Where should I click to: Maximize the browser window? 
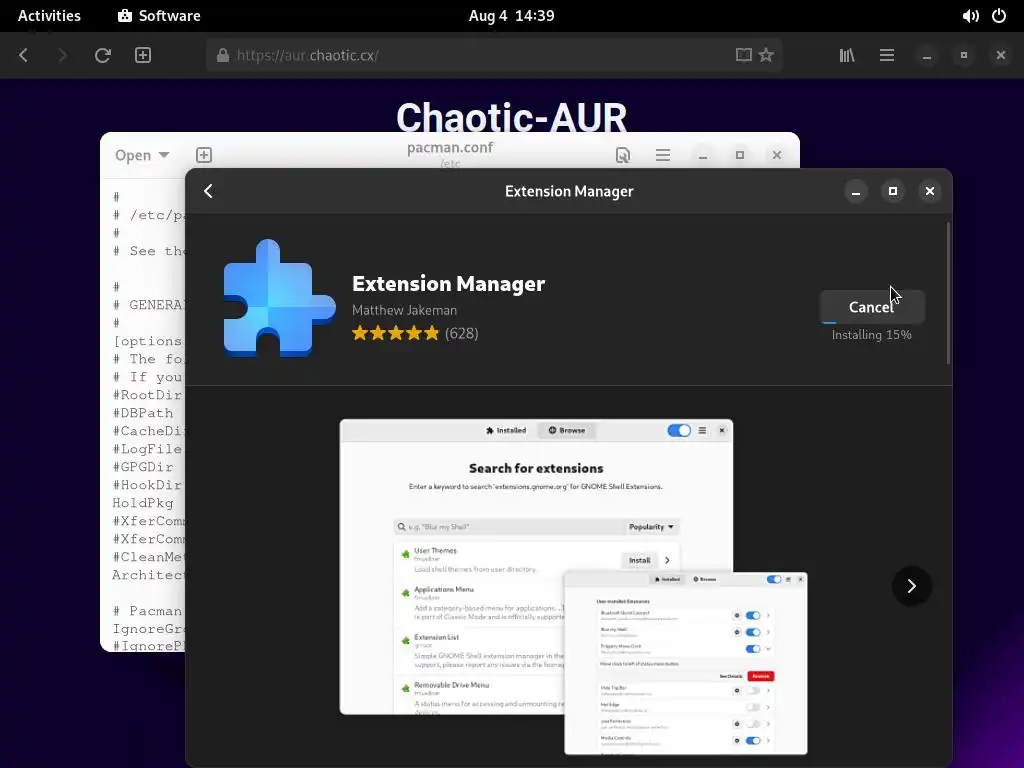point(964,56)
